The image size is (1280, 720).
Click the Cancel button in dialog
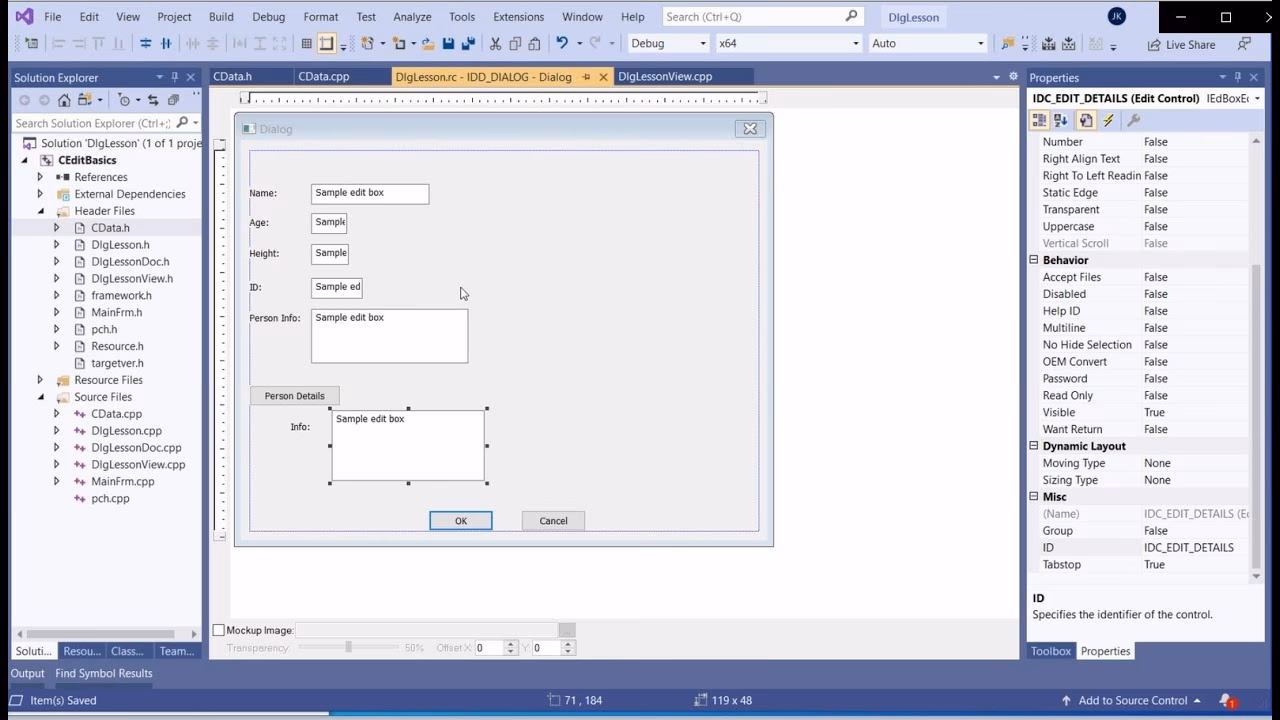[553, 521]
